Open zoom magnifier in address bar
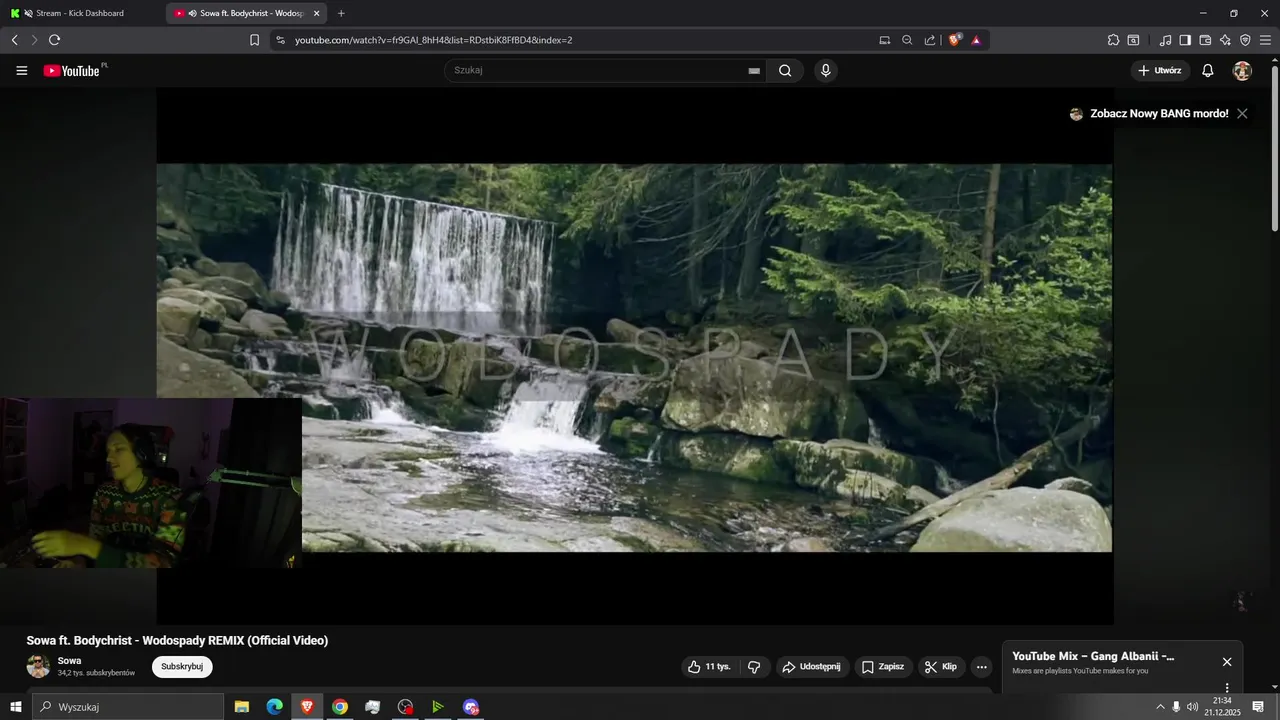The height and width of the screenshot is (720, 1280). (x=907, y=40)
